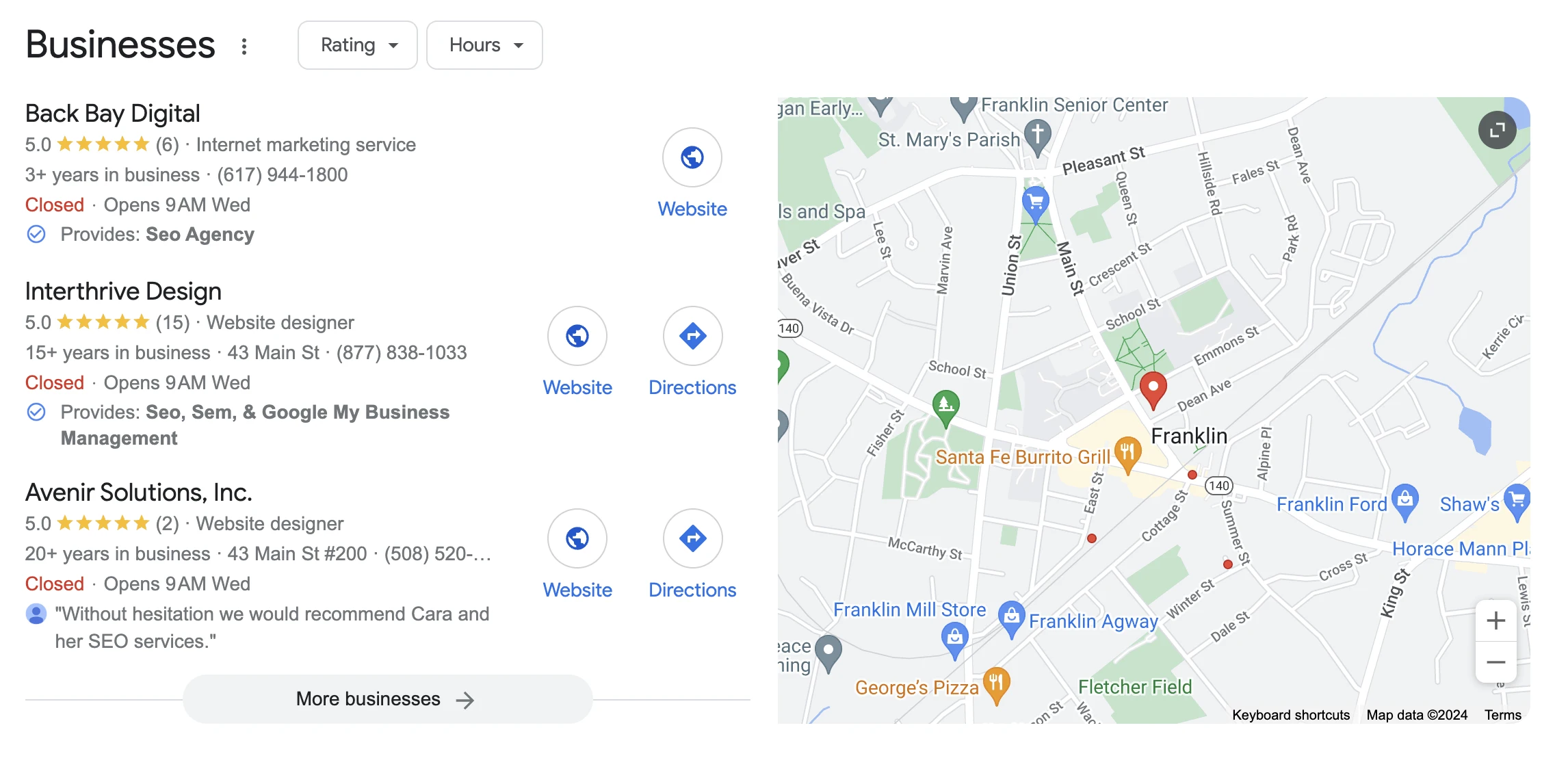Open the three-dot Businesses options menu
Viewport: 1568px width, 758px height.
pos(244,46)
